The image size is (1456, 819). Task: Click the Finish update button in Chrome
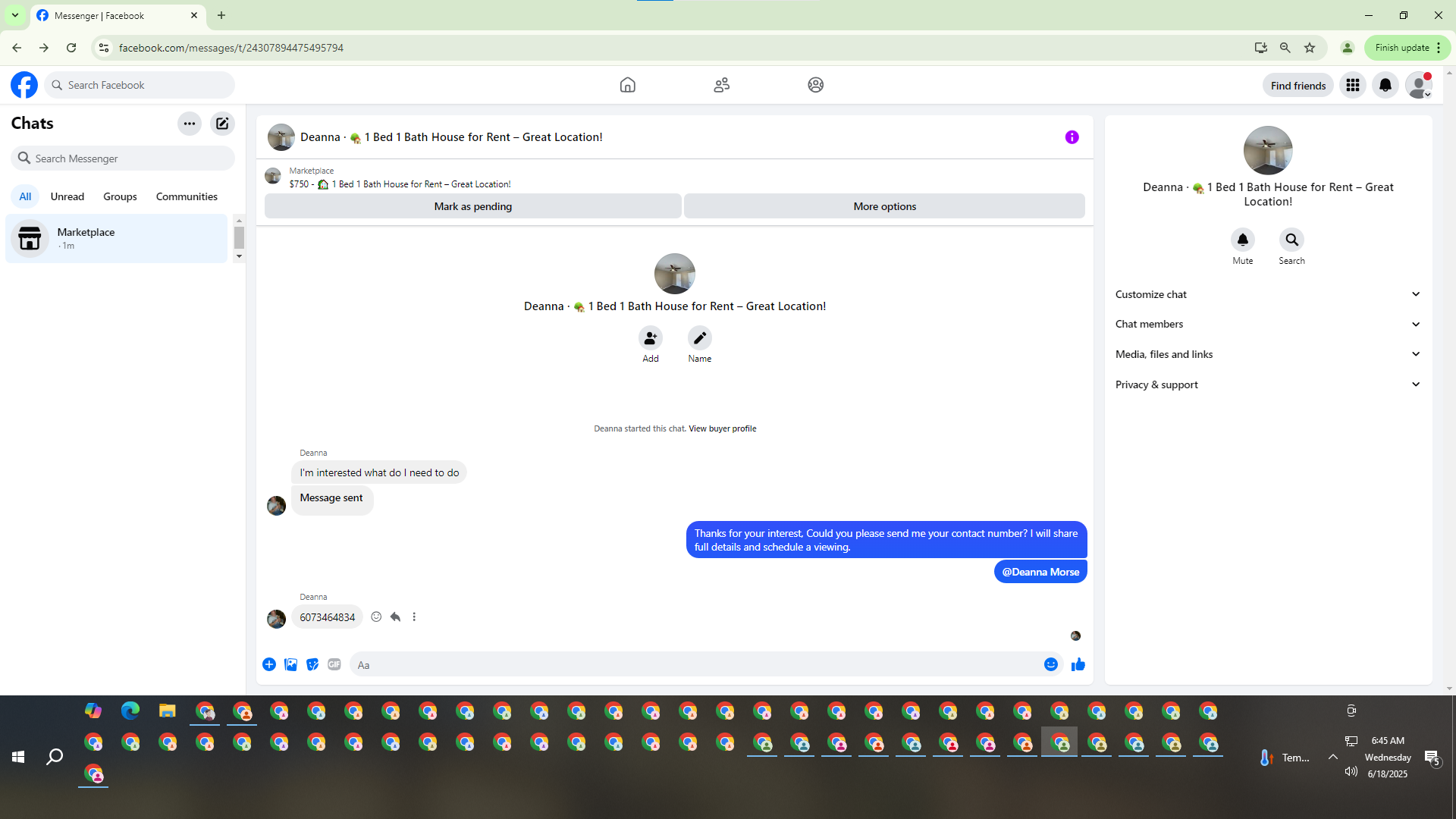coord(1407,48)
